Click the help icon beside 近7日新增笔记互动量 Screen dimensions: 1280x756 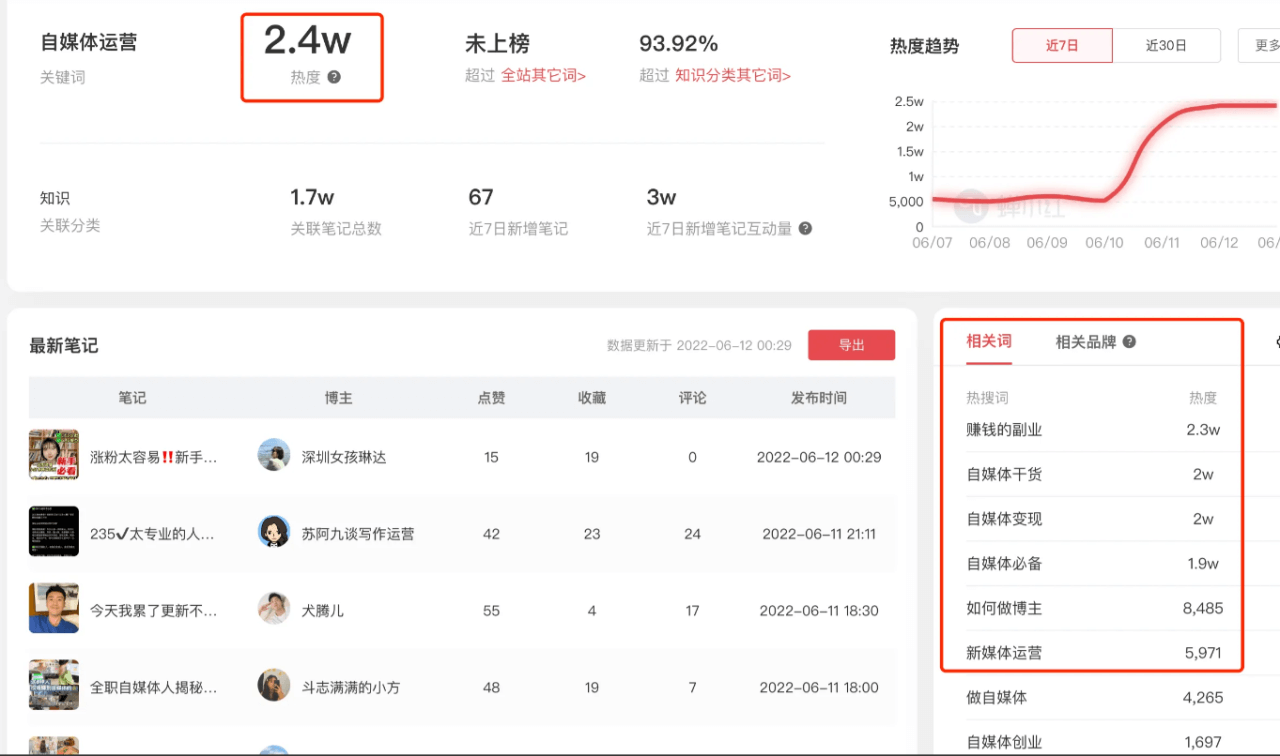click(805, 228)
